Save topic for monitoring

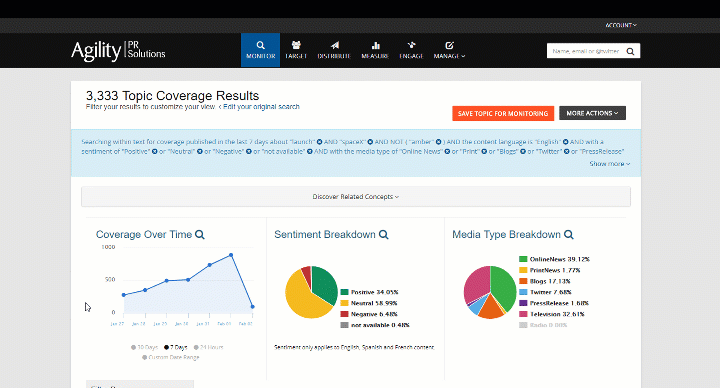(503, 113)
